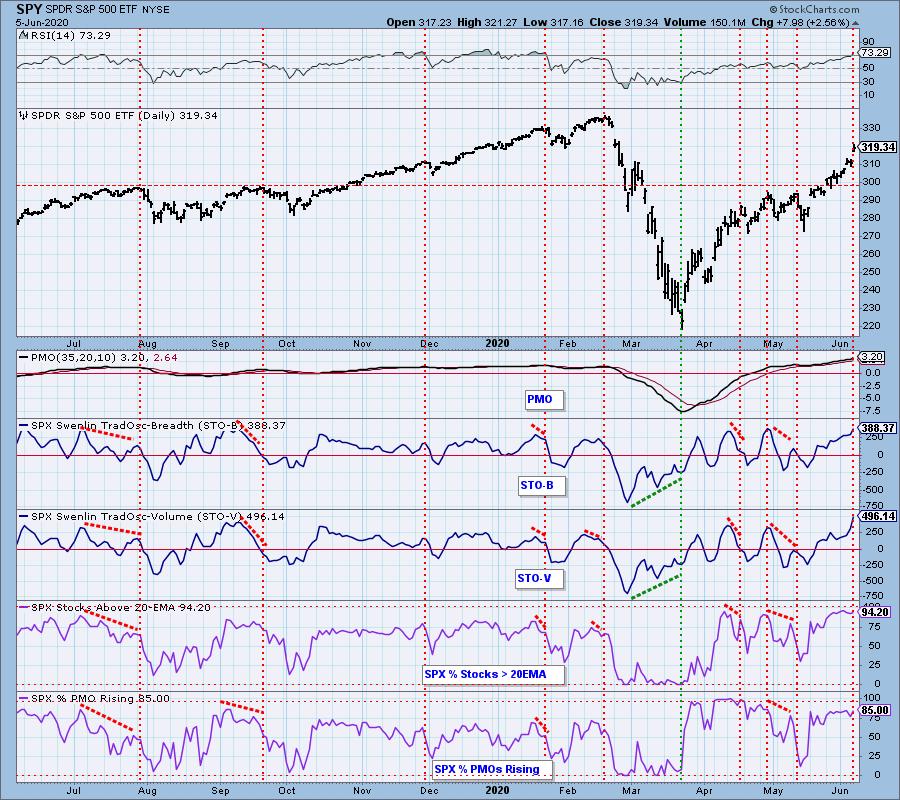Click the STO-V annotation box
This screenshot has width=900, height=800.
(538, 578)
